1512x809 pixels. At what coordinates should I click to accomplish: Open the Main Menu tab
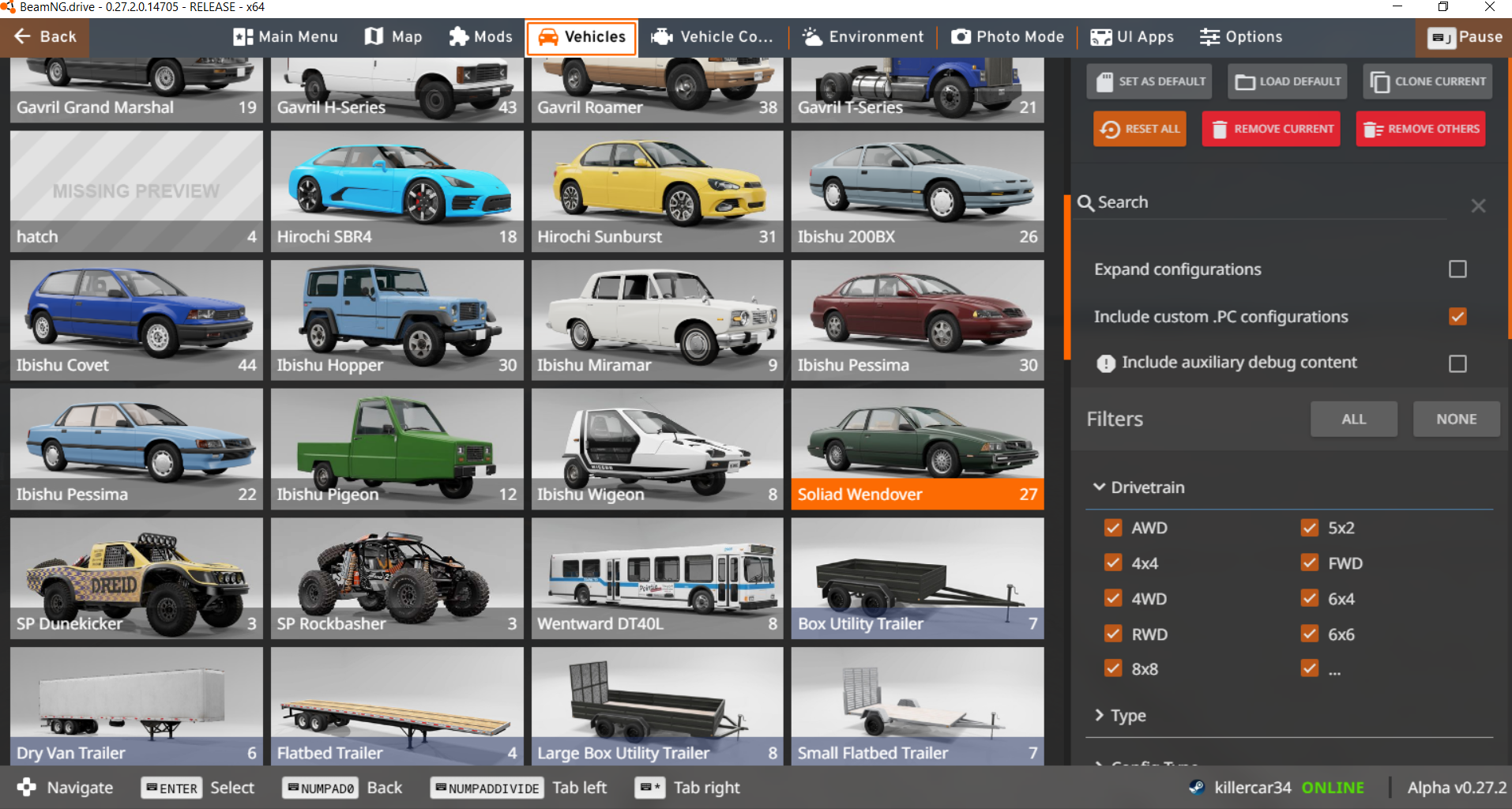pos(285,37)
